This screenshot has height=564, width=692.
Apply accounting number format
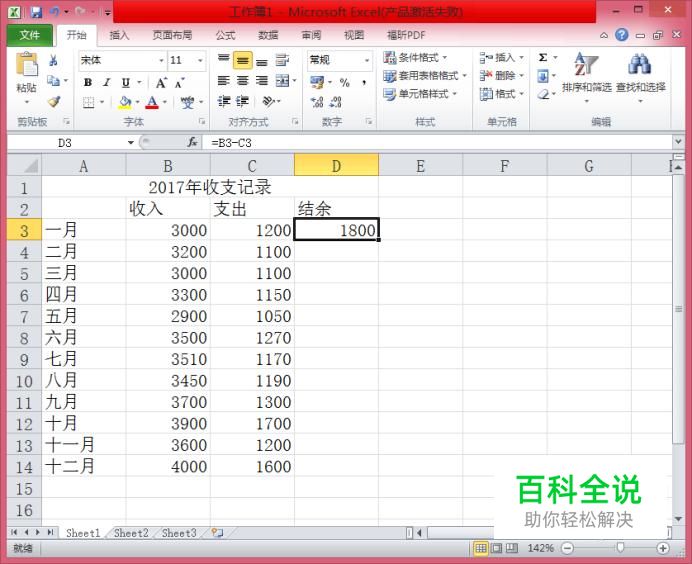click(317, 82)
